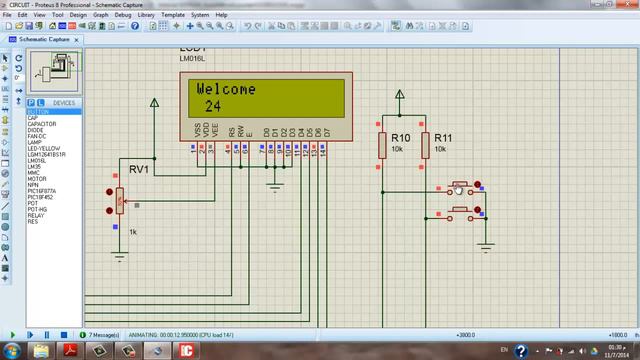Rotate clockwise with the rotation icon

coord(19,58)
